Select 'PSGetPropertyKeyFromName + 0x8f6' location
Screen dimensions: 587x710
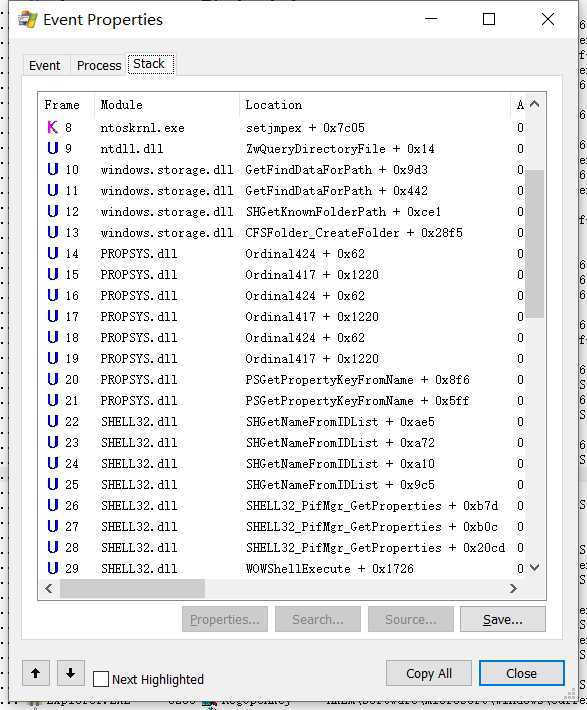[x=357, y=379]
